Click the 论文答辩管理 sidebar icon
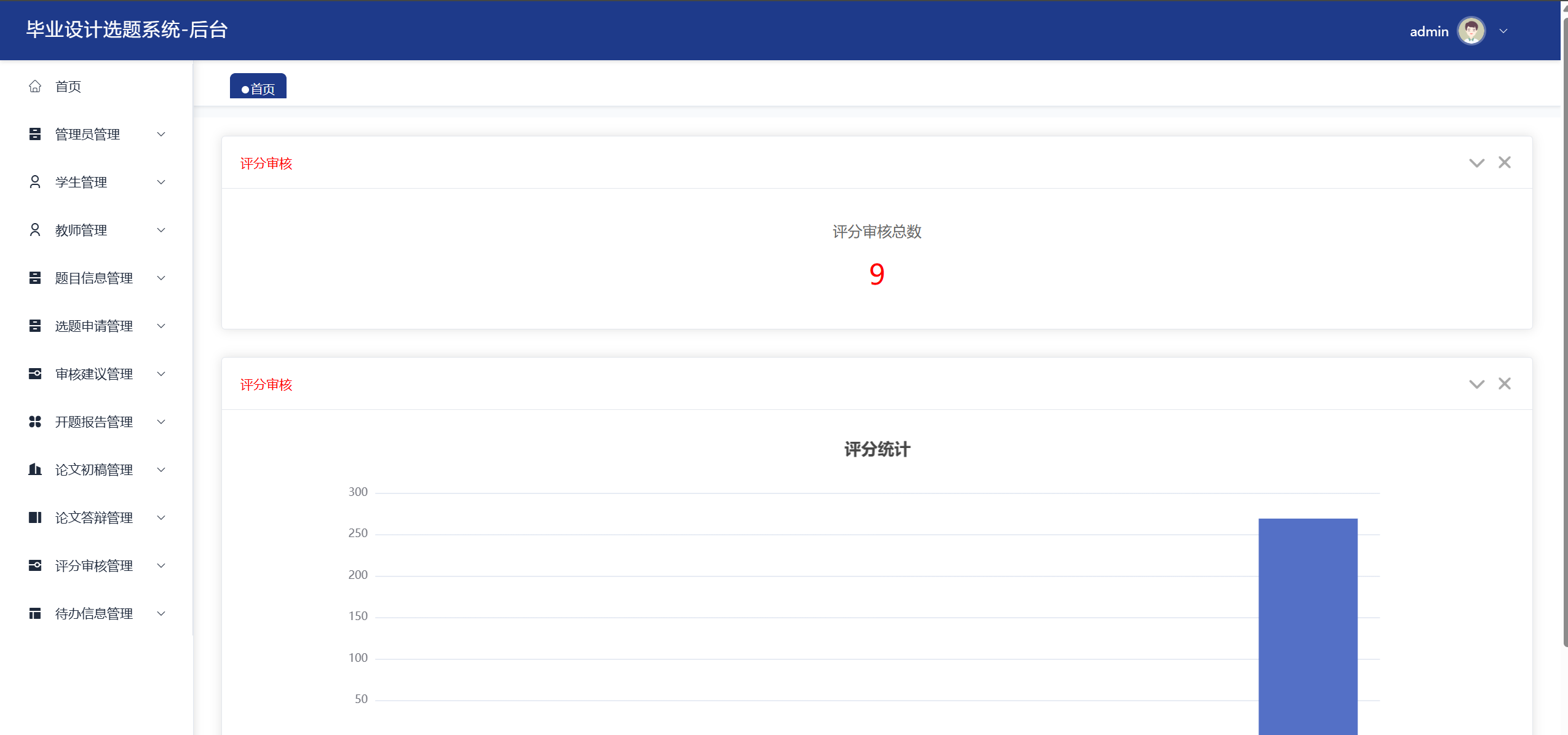Image resolution: width=1568 pixels, height=735 pixels. click(x=35, y=518)
